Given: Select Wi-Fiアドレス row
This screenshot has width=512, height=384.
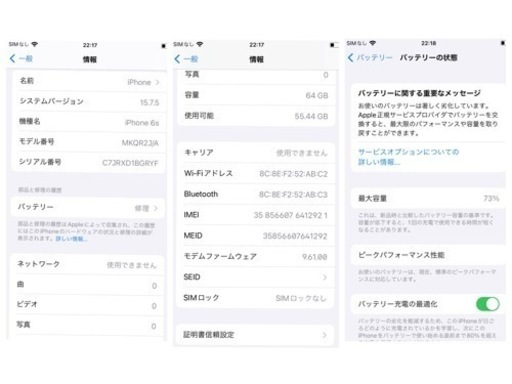Looking at the screenshot, I should pos(256,173).
